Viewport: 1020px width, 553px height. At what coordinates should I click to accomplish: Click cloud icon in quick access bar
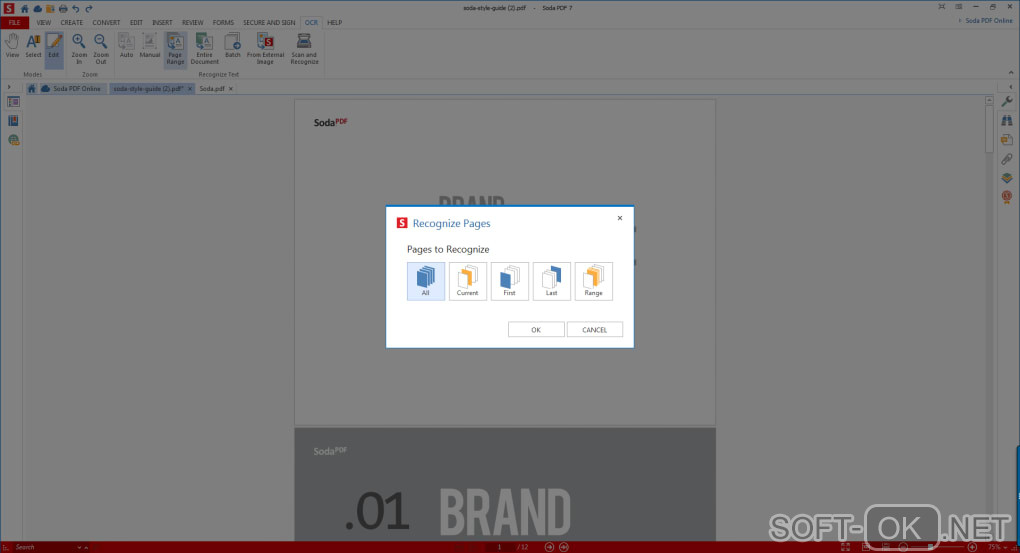[x=38, y=8]
